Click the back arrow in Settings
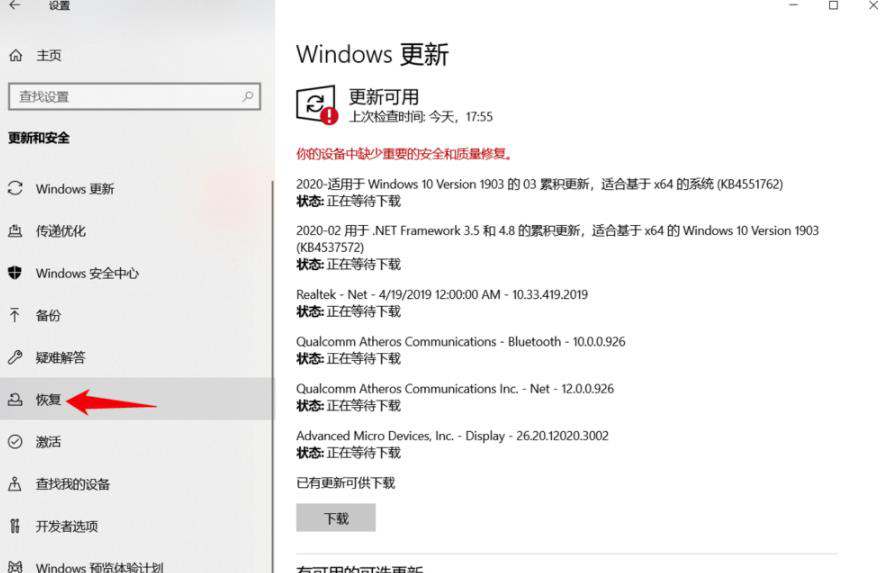Image resolution: width=884 pixels, height=573 pixels. click(x=15, y=5)
